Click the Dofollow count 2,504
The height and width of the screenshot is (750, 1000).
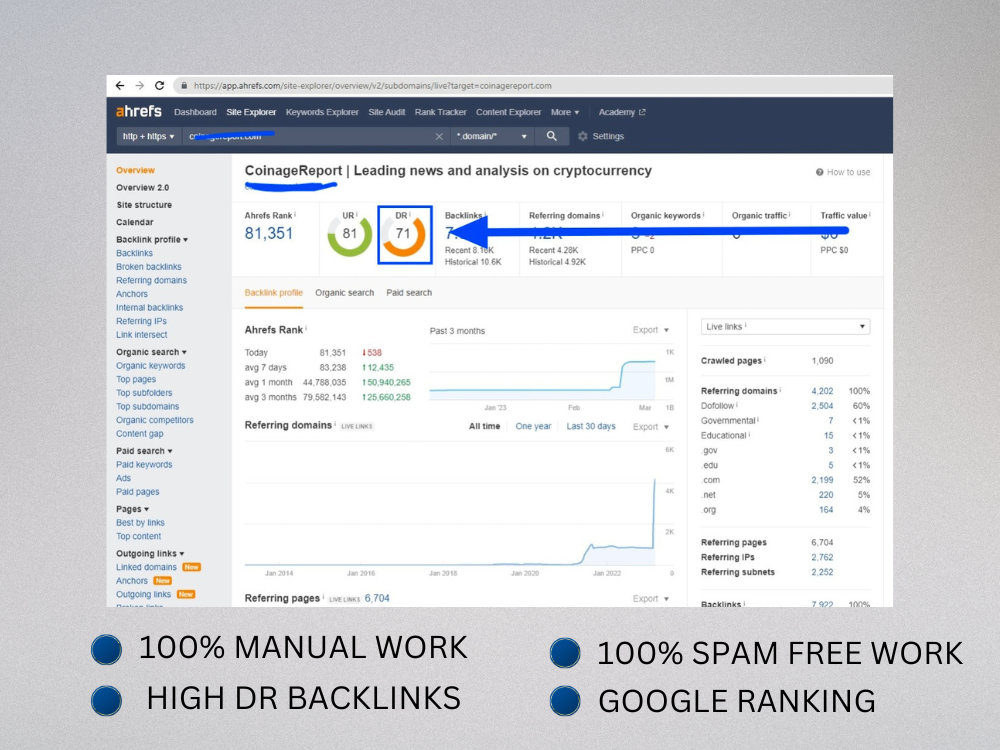point(822,406)
